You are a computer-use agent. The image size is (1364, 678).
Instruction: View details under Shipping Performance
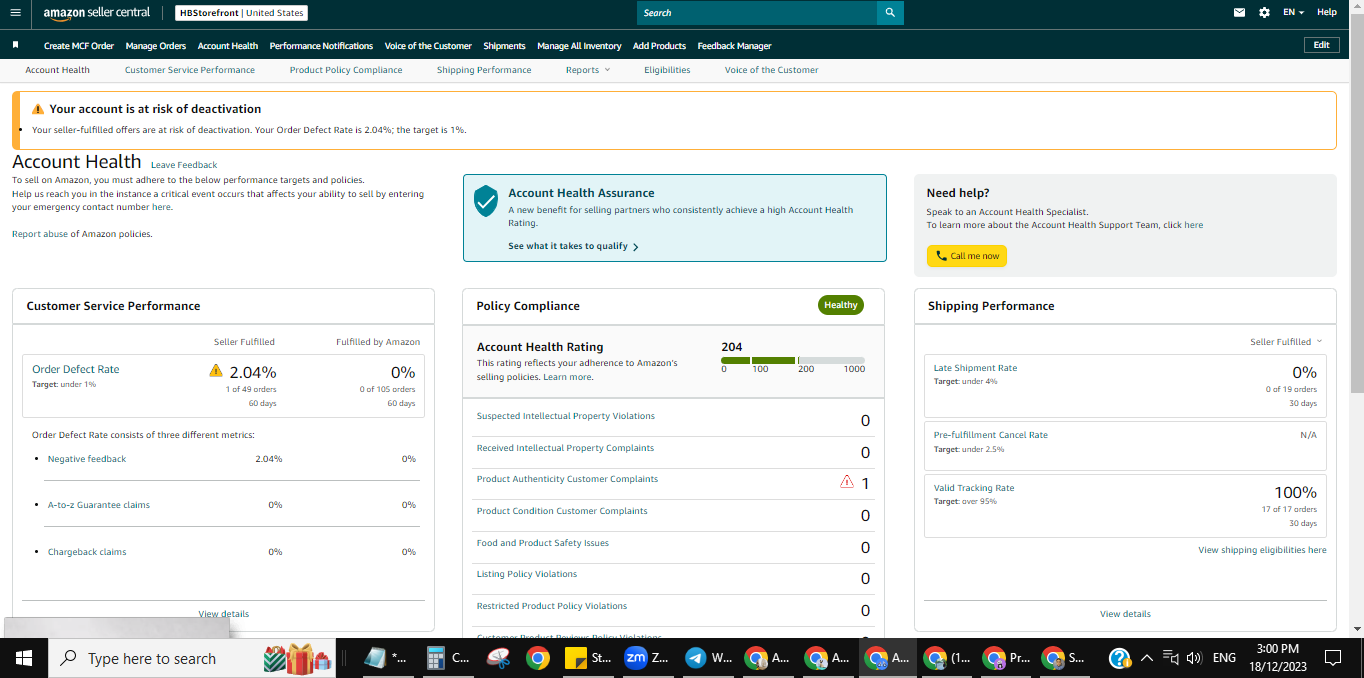pyautogui.click(x=1125, y=614)
